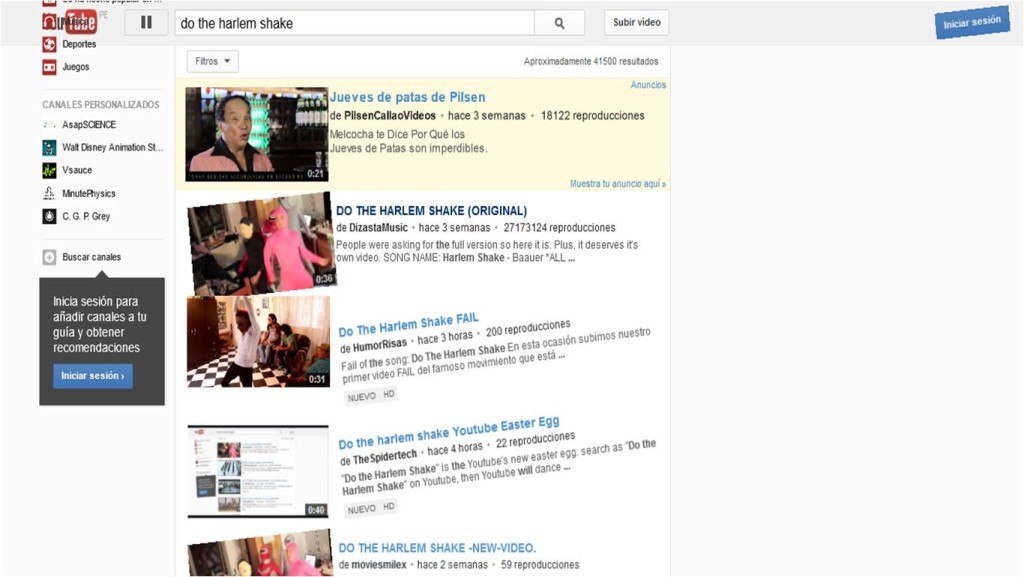Open the Buscar canales link
The width and height of the screenshot is (1024, 577).
coord(91,257)
